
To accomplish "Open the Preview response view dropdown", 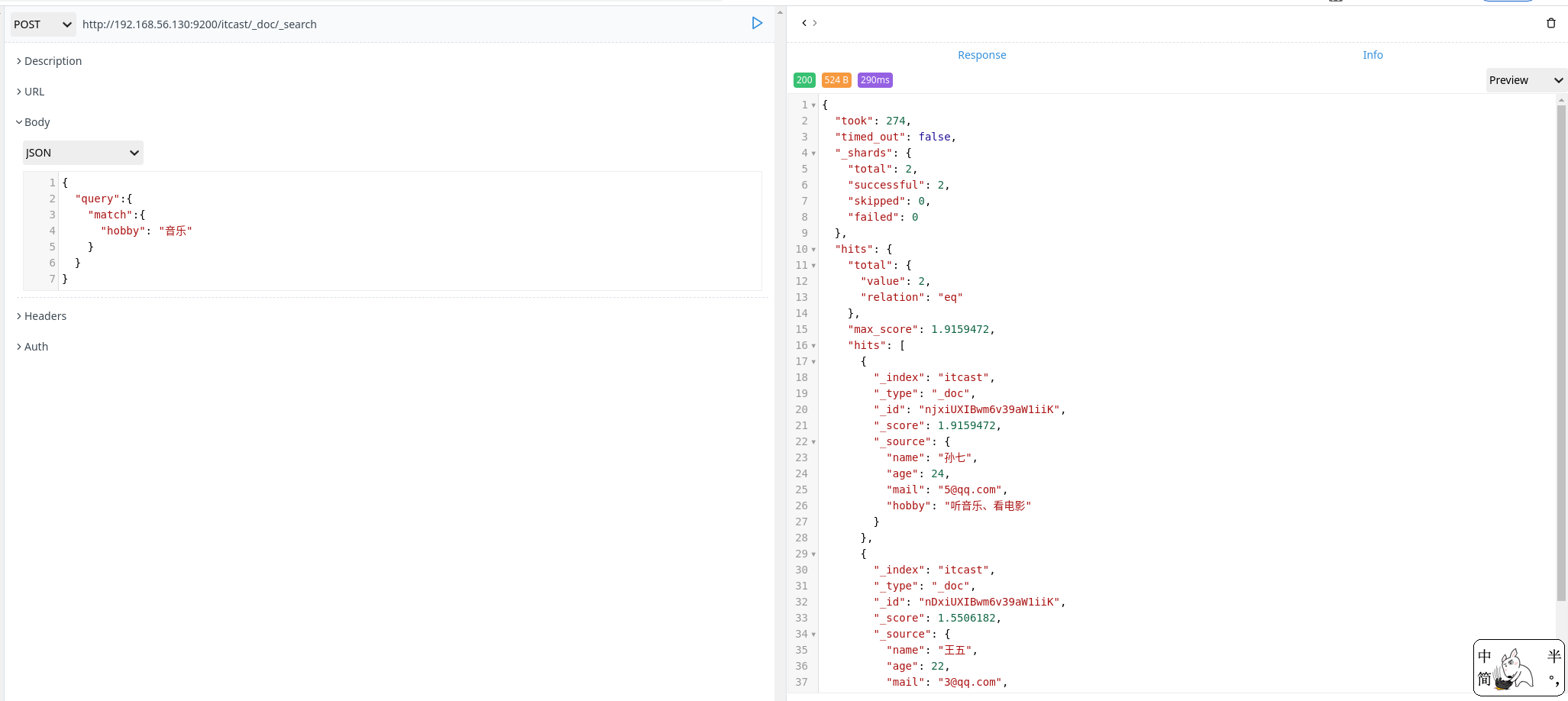I will [x=1524, y=79].
